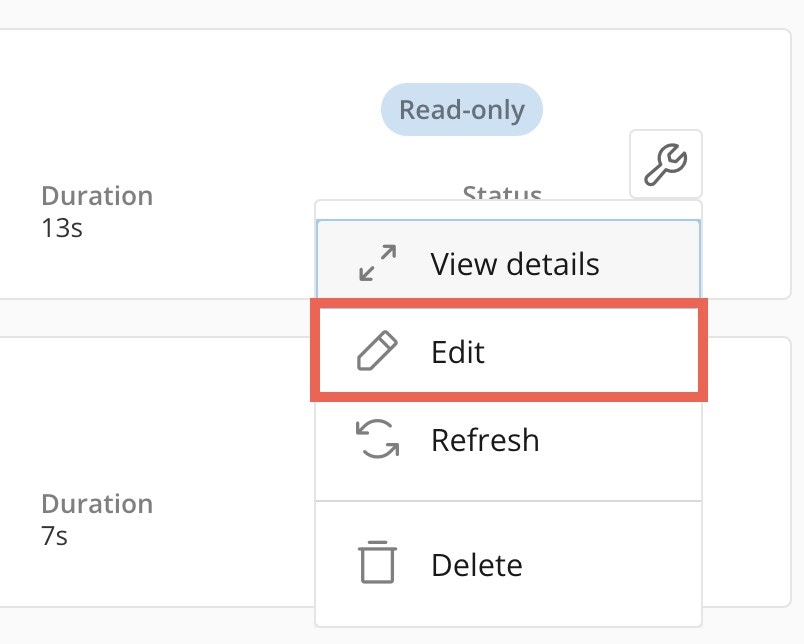Screen dimensions: 804x644
Task: Click the expand arrows icon beside View details
Action: click(x=377, y=263)
